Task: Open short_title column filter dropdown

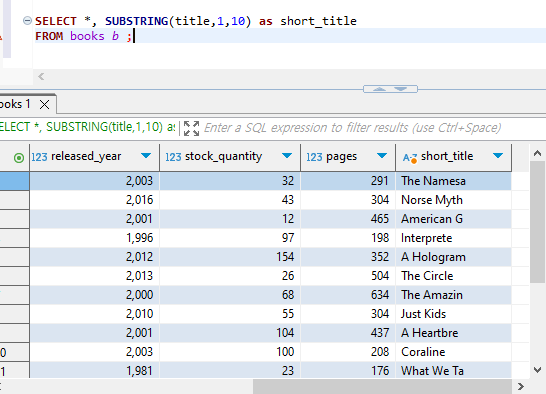Action: (x=498, y=156)
